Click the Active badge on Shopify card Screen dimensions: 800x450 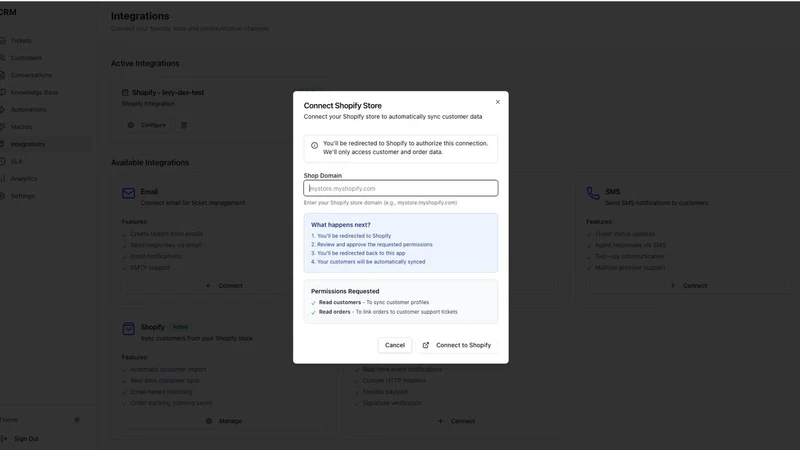click(x=180, y=327)
